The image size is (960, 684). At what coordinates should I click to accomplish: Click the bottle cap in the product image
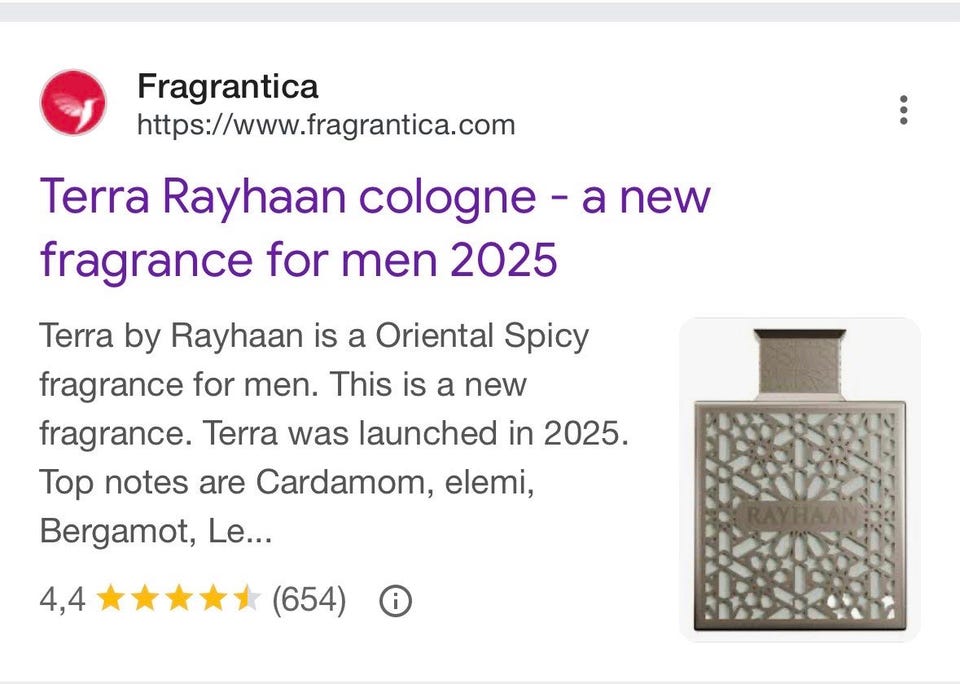coord(800,363)
